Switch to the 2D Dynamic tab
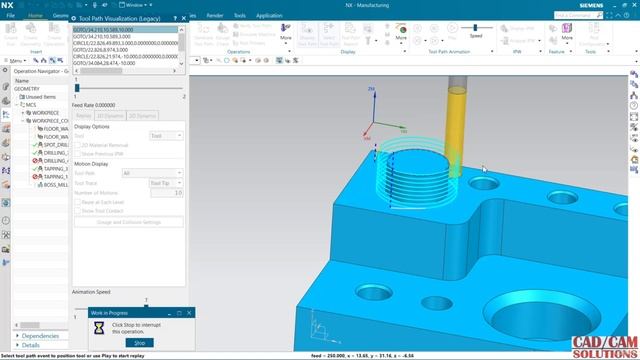Screen dimensions: 640x360 tap(142, 116)
